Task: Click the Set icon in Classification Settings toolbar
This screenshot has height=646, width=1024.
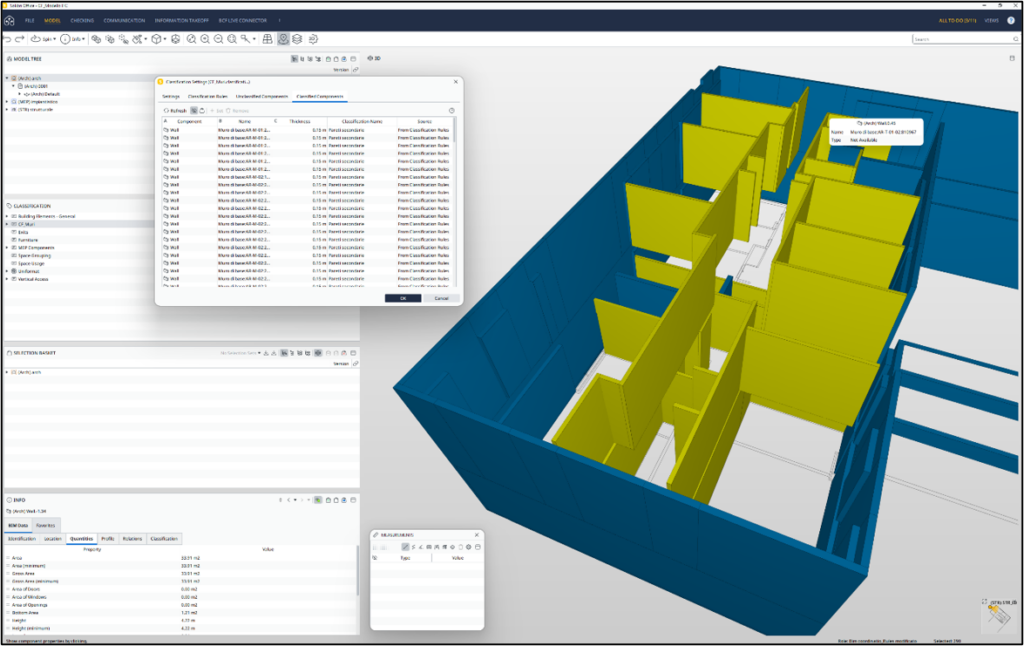Action: tap(217, 111)
